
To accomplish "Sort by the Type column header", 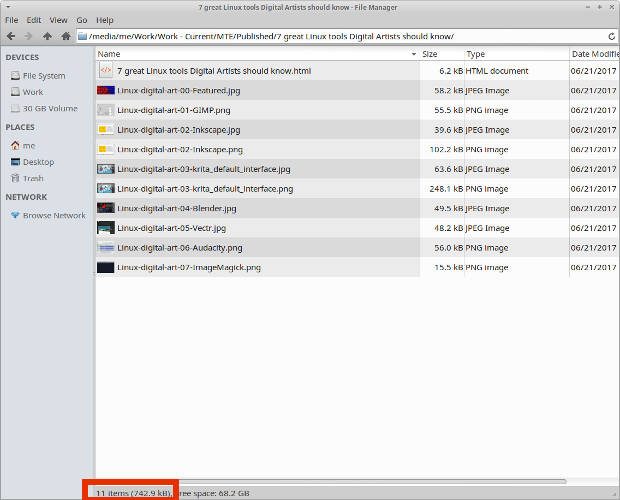I will click(516, 54).
